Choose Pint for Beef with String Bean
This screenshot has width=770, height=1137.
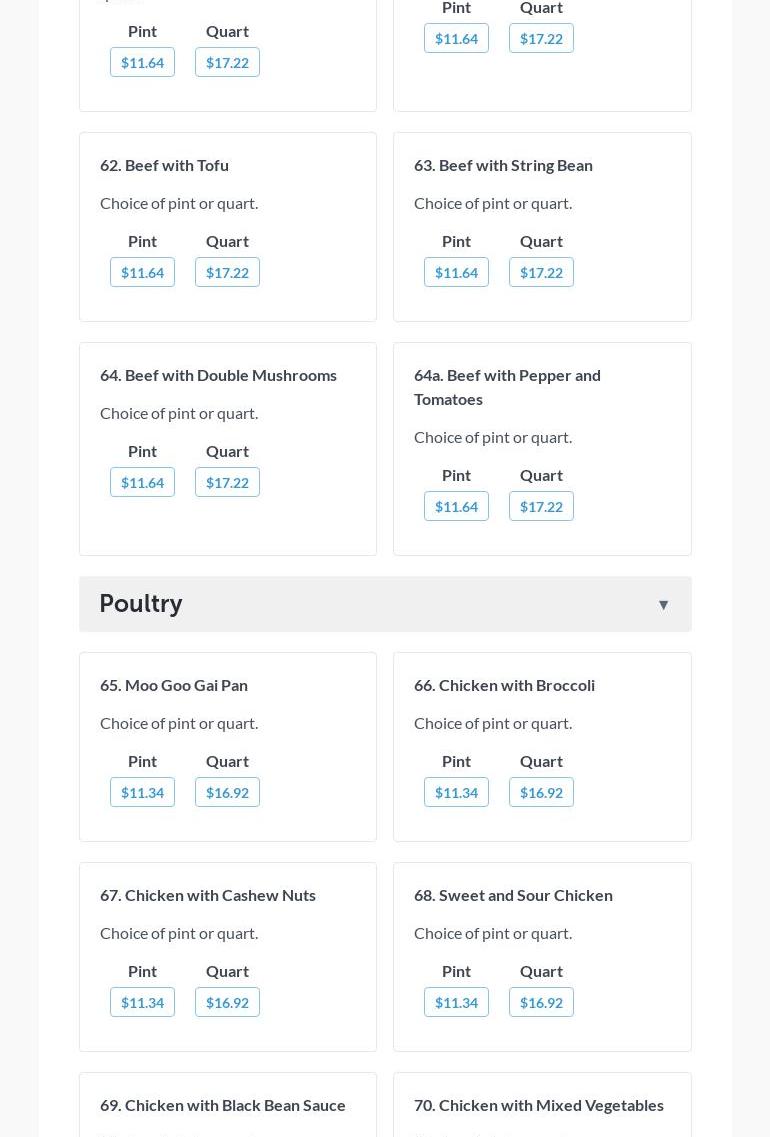click(456, 272)
